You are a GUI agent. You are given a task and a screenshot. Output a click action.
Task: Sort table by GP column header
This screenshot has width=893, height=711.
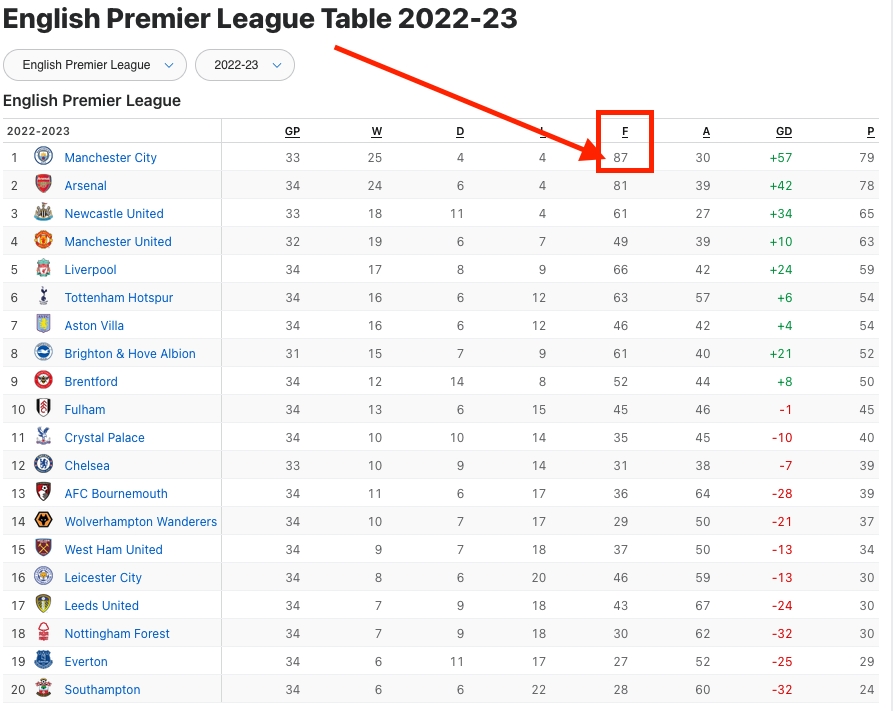point(292,131)
